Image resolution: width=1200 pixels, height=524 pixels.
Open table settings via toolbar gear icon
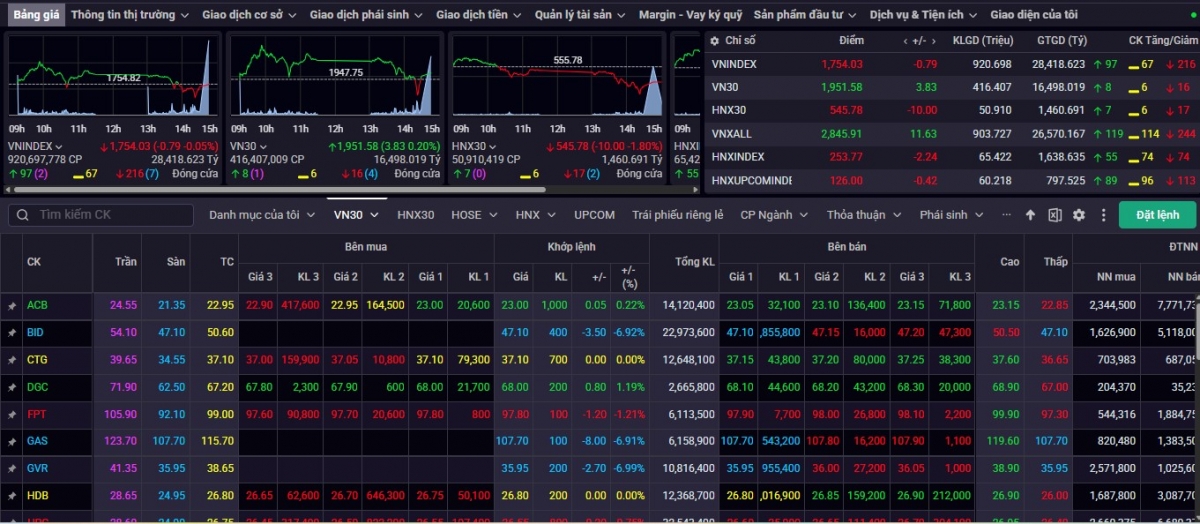click(1078, 215)
